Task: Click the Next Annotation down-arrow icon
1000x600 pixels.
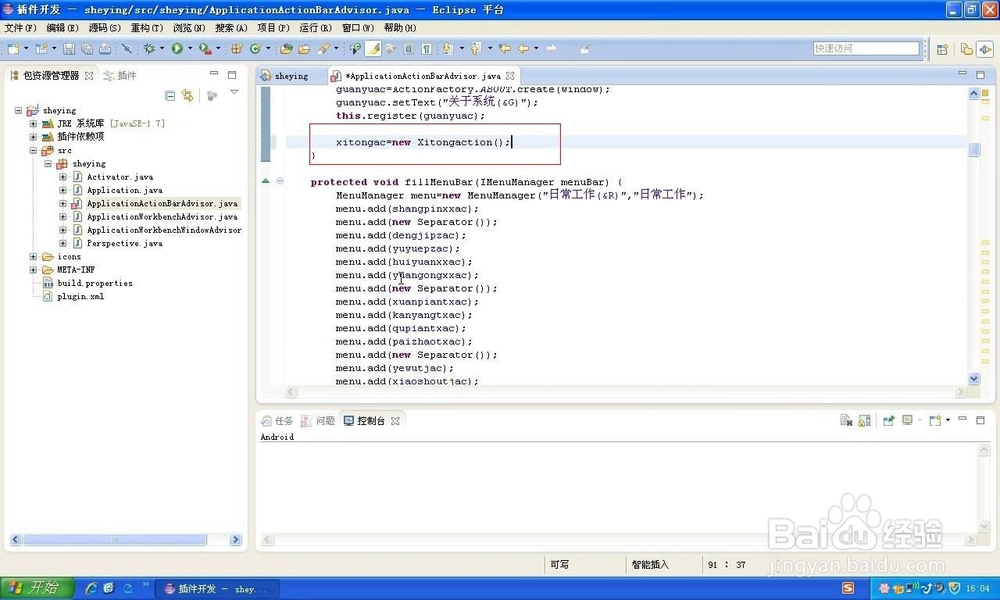Action: click(447, 48)
